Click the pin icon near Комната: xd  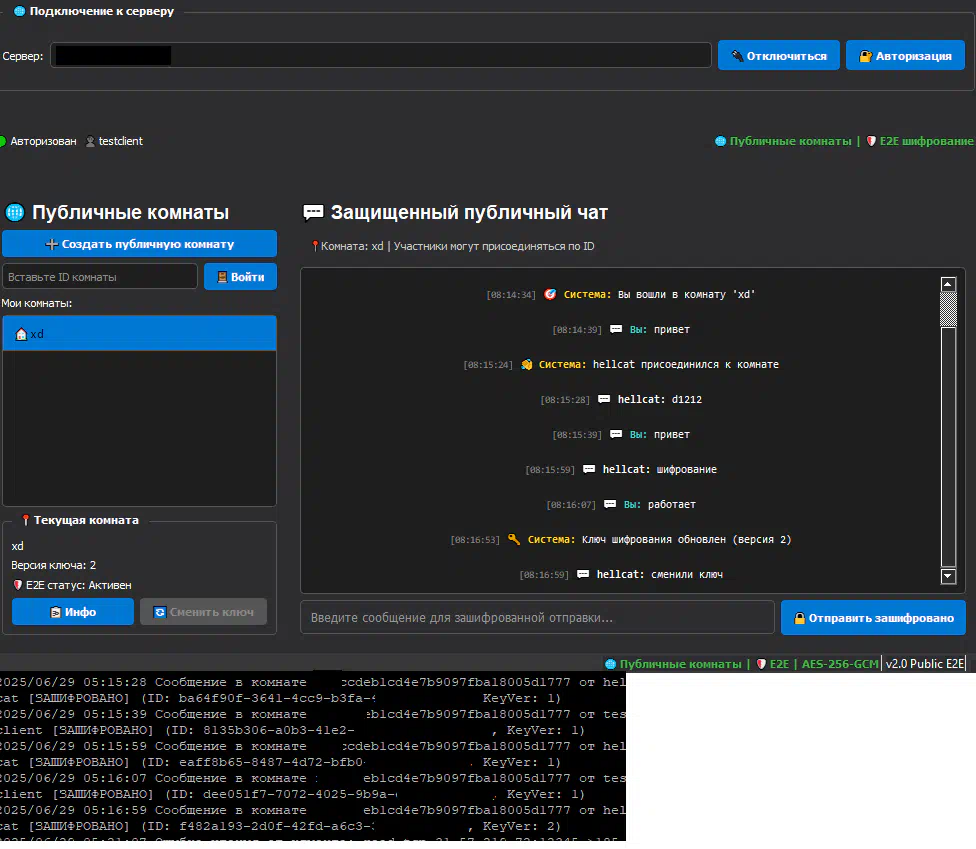click(315, 246)
